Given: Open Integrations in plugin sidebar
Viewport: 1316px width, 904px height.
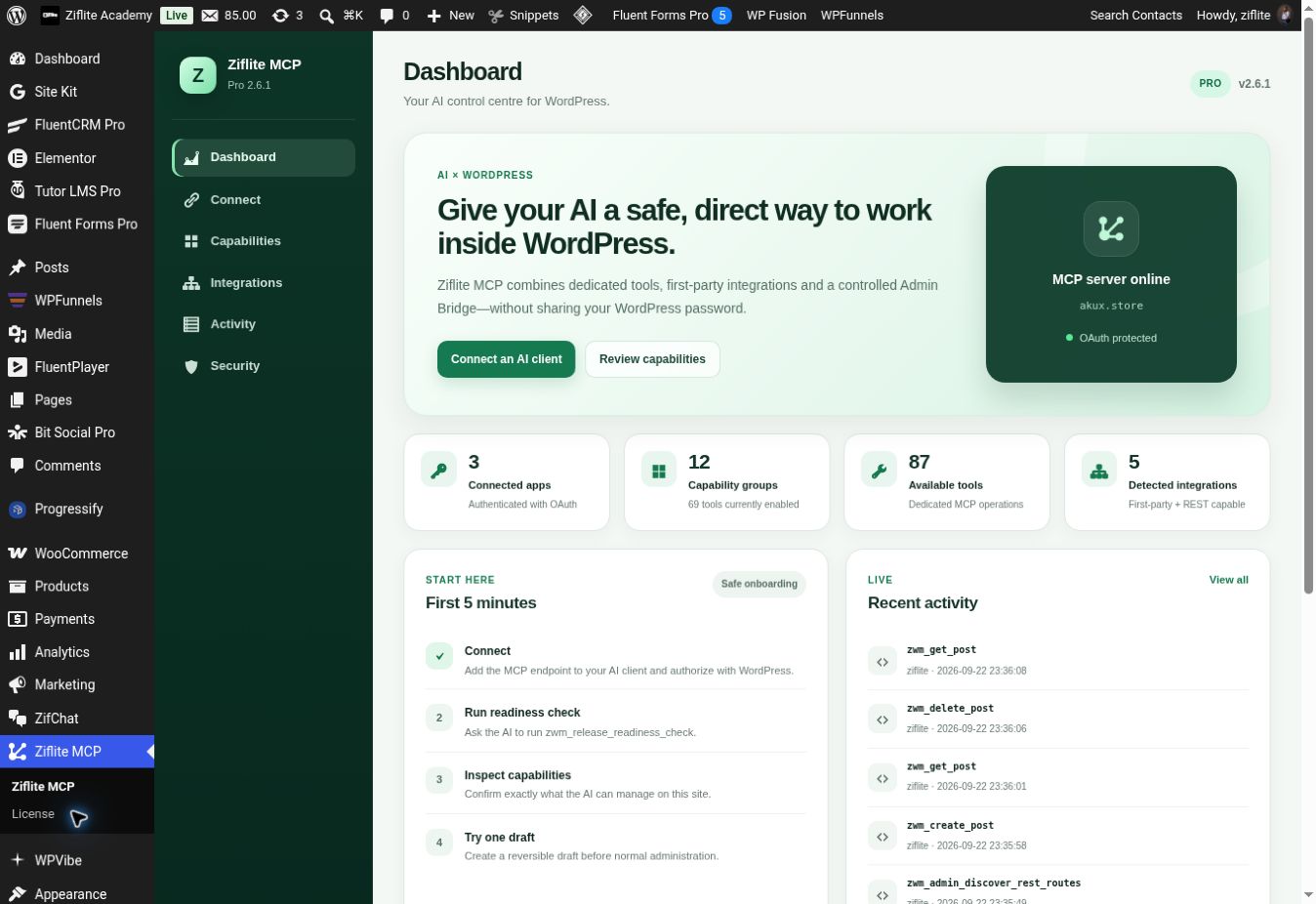Looking at the screenshot, I should pos(264,283).
